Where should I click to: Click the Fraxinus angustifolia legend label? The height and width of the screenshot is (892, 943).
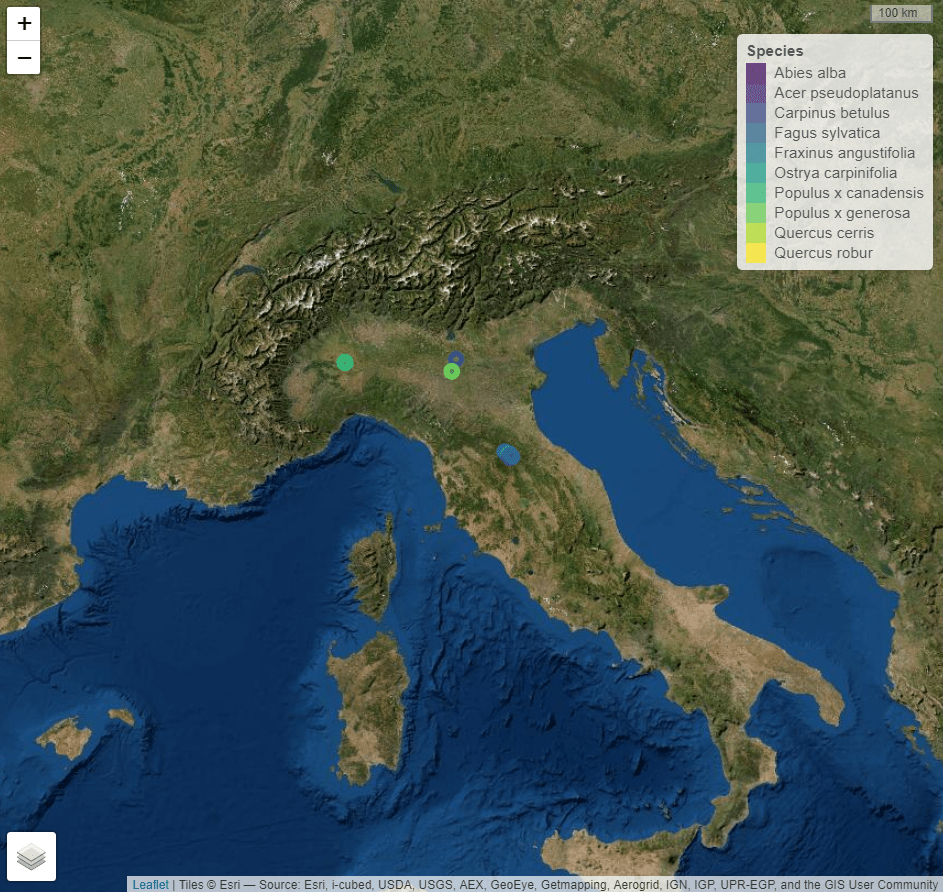tap(844, 153)
